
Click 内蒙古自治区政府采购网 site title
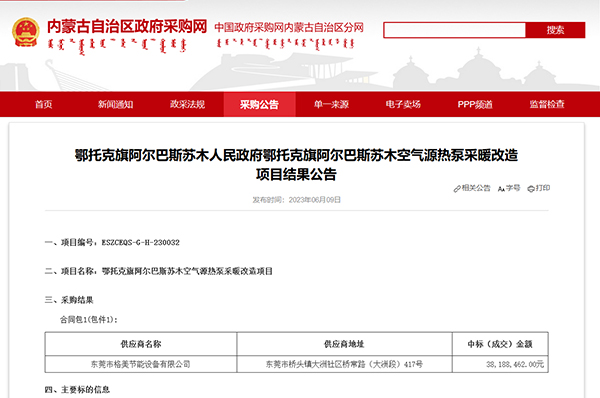[x=127, y=26]
